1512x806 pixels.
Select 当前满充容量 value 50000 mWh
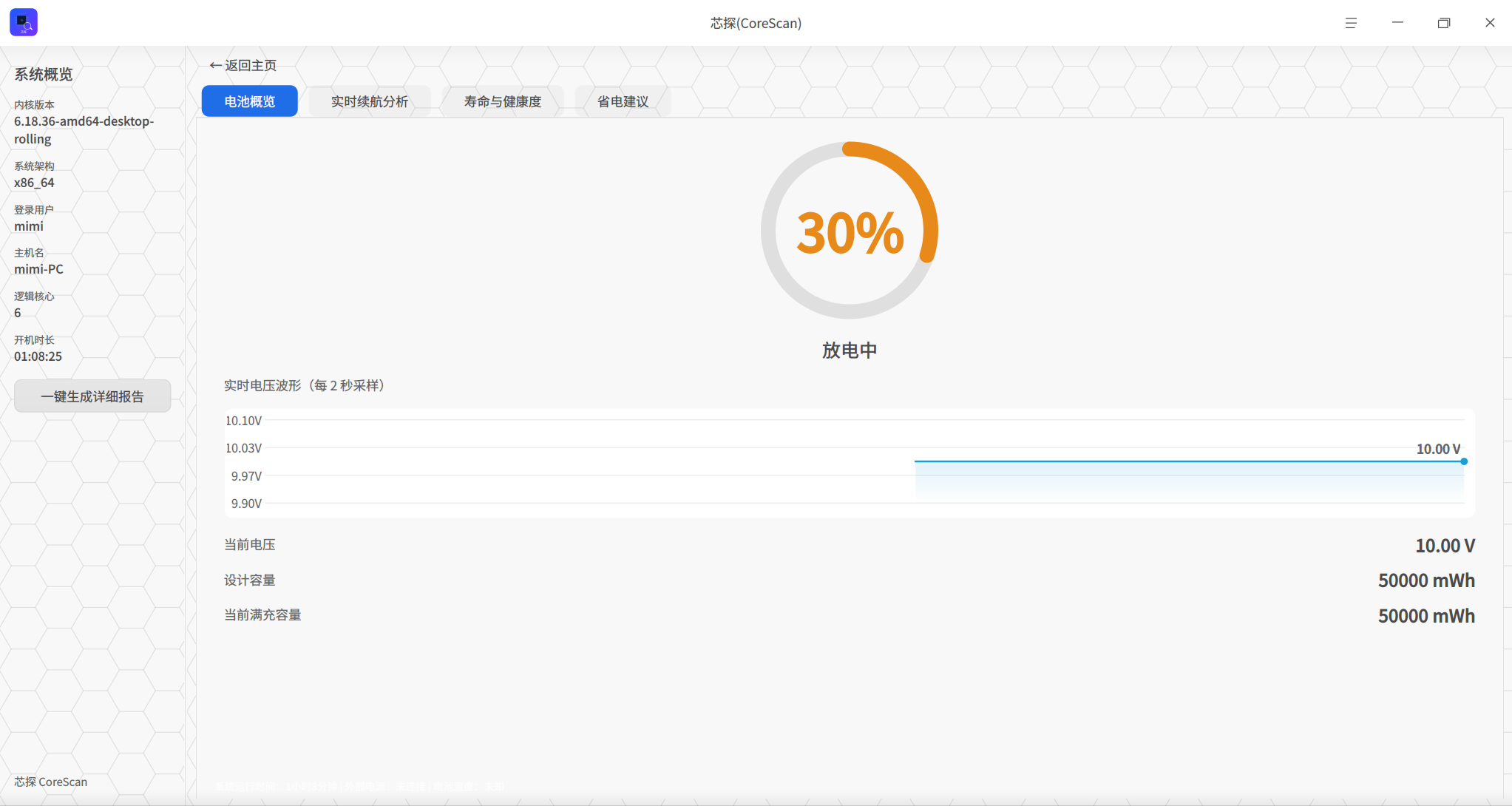coord(1426,616)
